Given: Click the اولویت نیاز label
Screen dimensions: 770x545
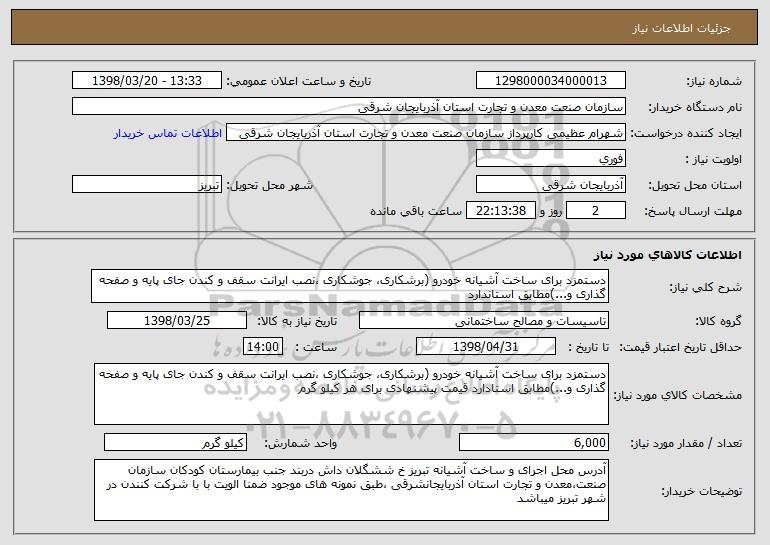Looking at the screenshot, I should click(714, 159).
